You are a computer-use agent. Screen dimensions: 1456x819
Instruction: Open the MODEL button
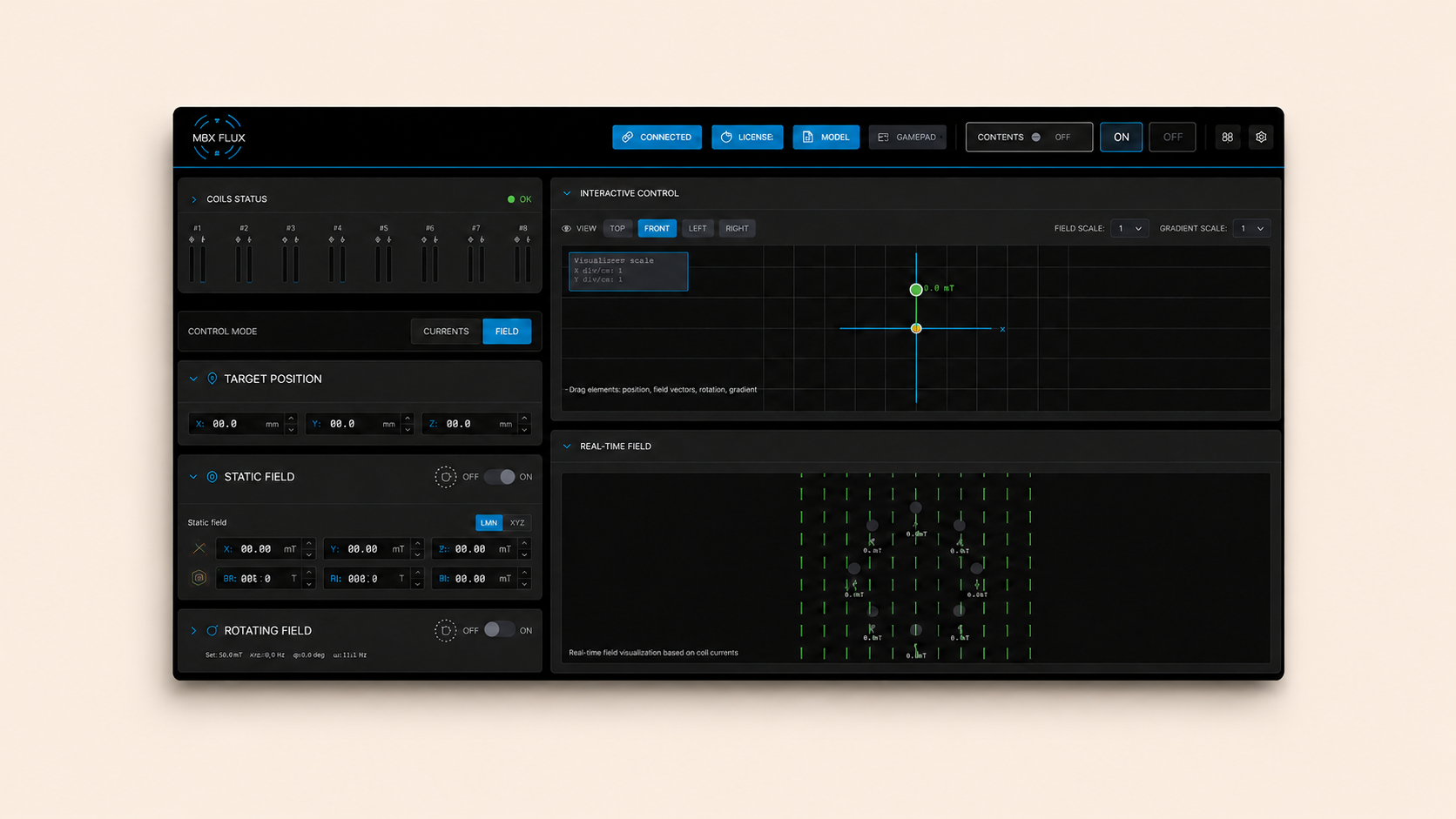[826, 138]
